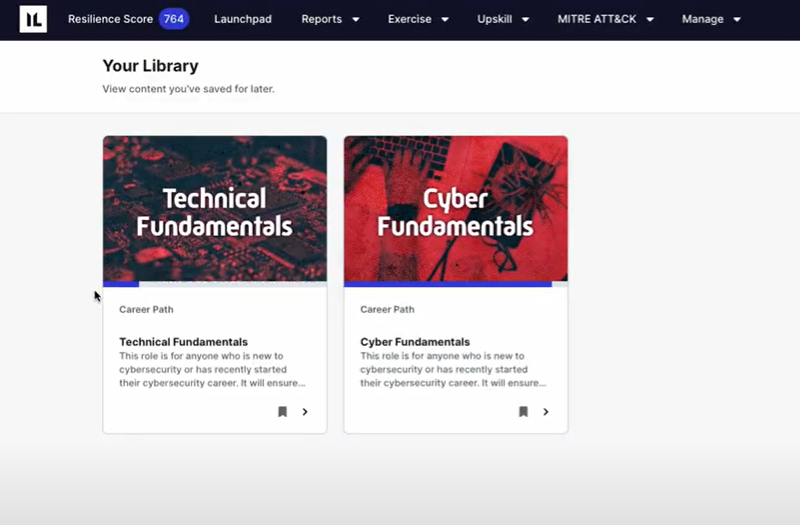800x525 pixels.
Task: Remove bookmark on Cyber Fundamentals card
Action: tap(523, 412)
